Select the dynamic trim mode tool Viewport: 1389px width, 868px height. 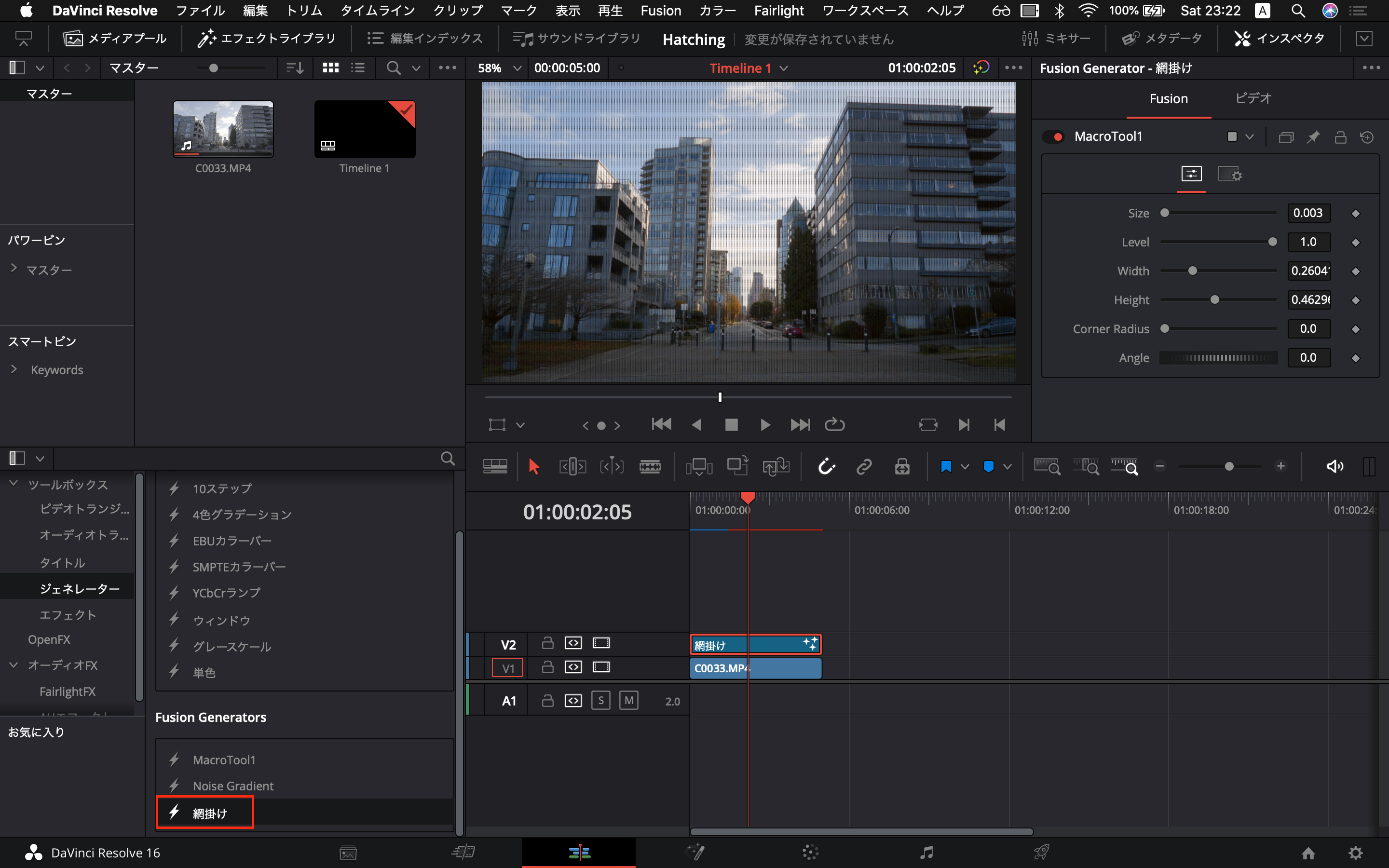[x=611, y=467]
